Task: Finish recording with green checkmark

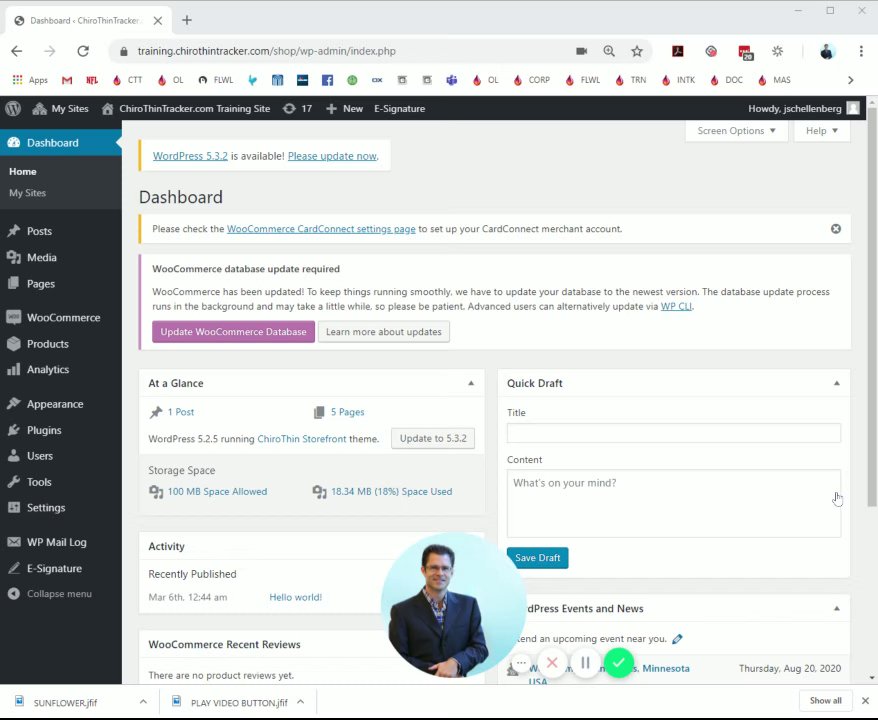Action: 619,663
